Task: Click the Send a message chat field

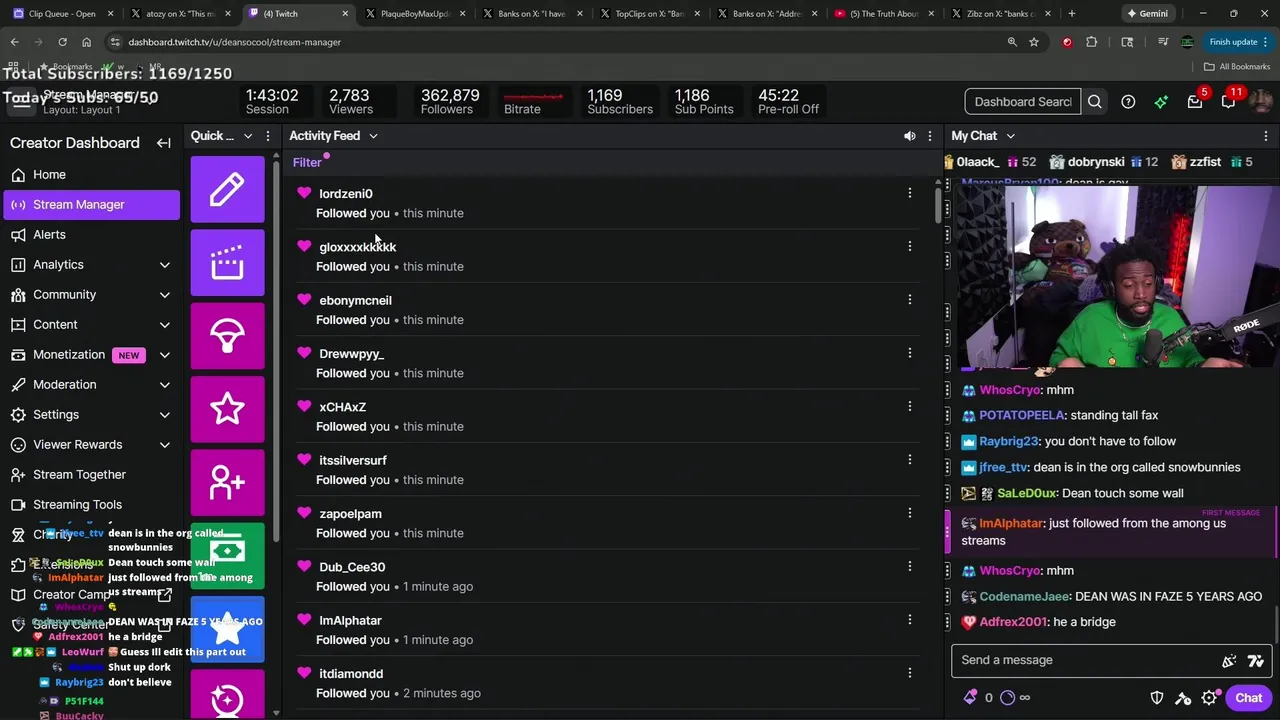Action: 1085,661
